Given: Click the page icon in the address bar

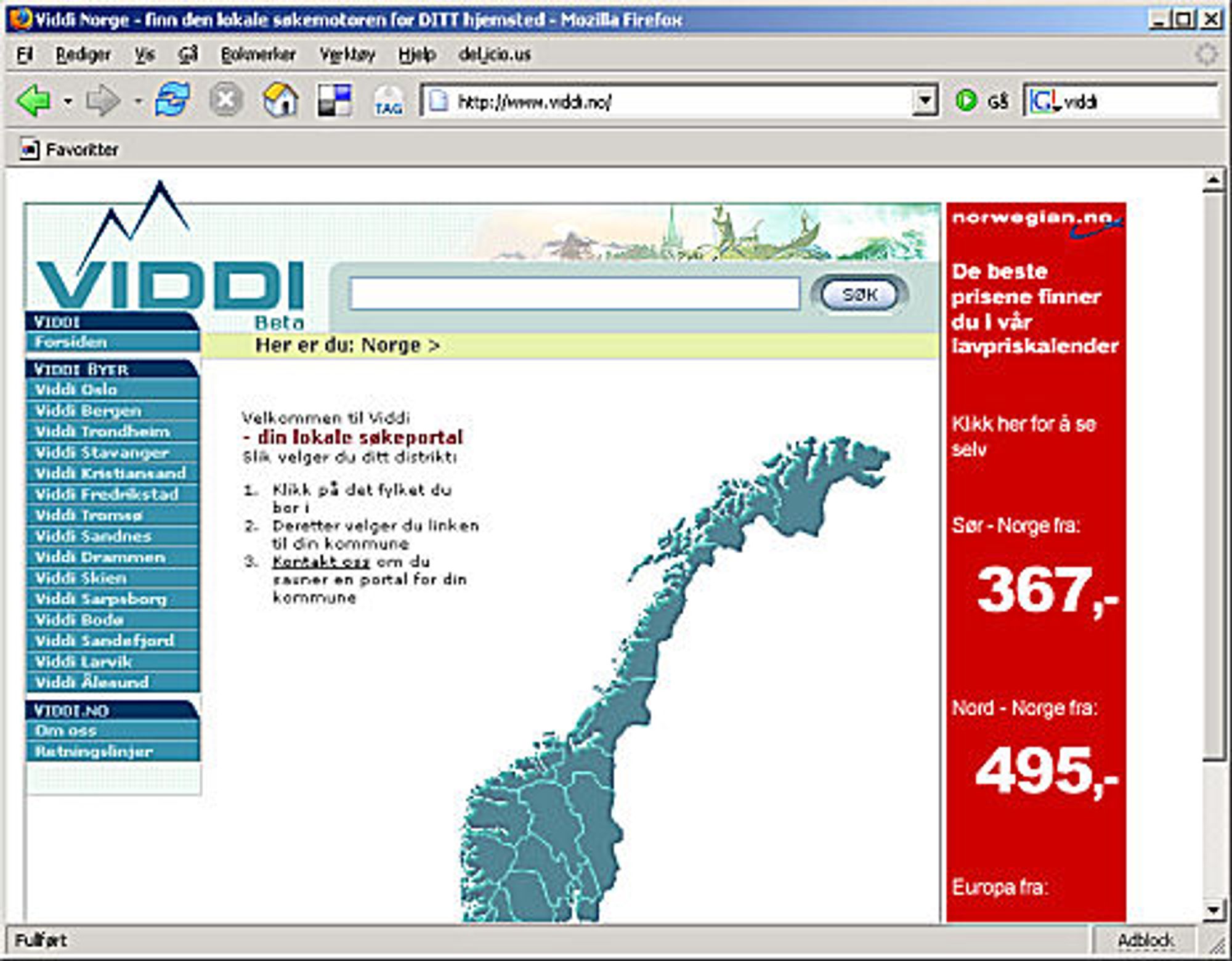Looking at the screenshot, I should [x=438, y=101].
